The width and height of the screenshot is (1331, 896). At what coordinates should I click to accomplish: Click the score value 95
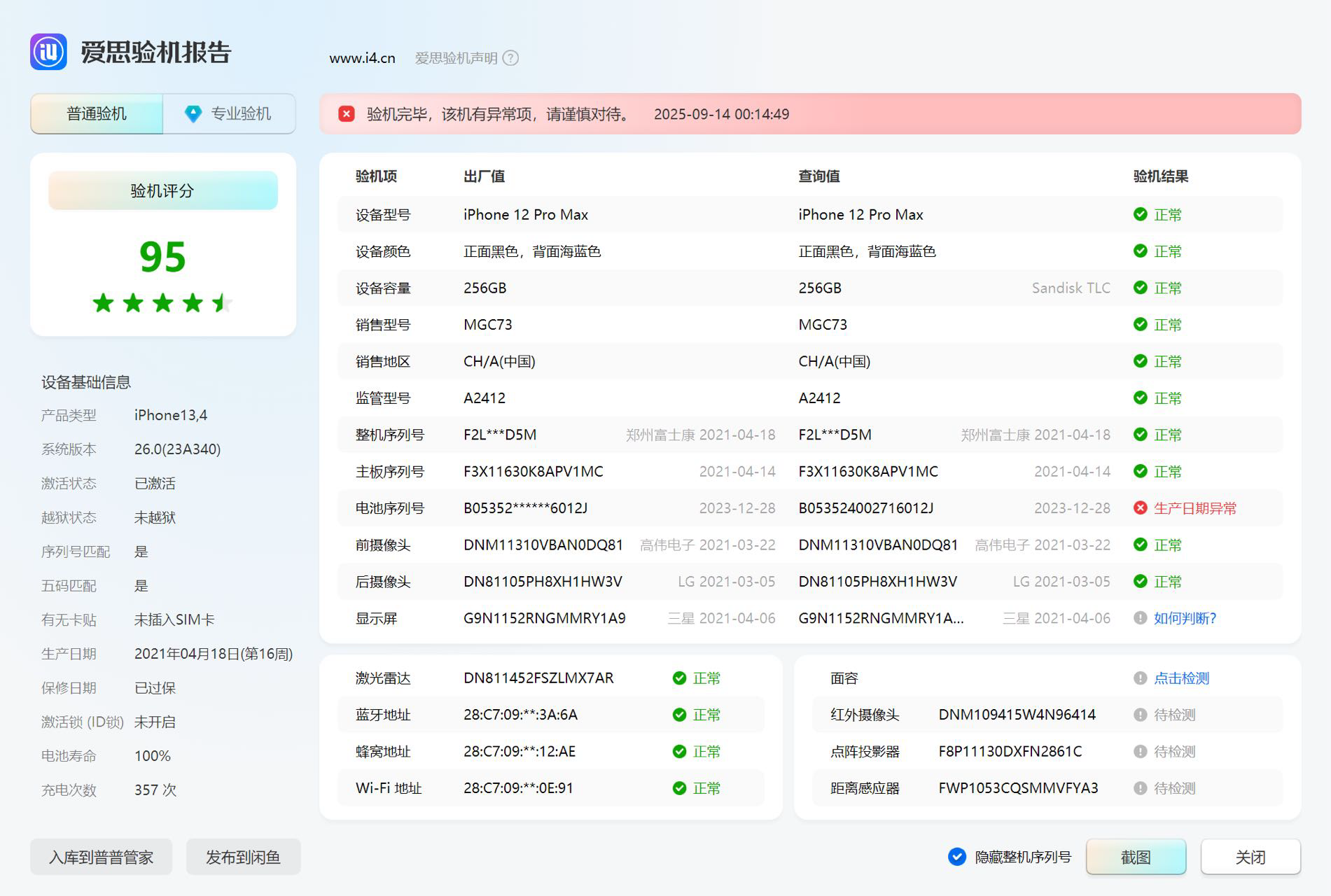coord(162,257)
